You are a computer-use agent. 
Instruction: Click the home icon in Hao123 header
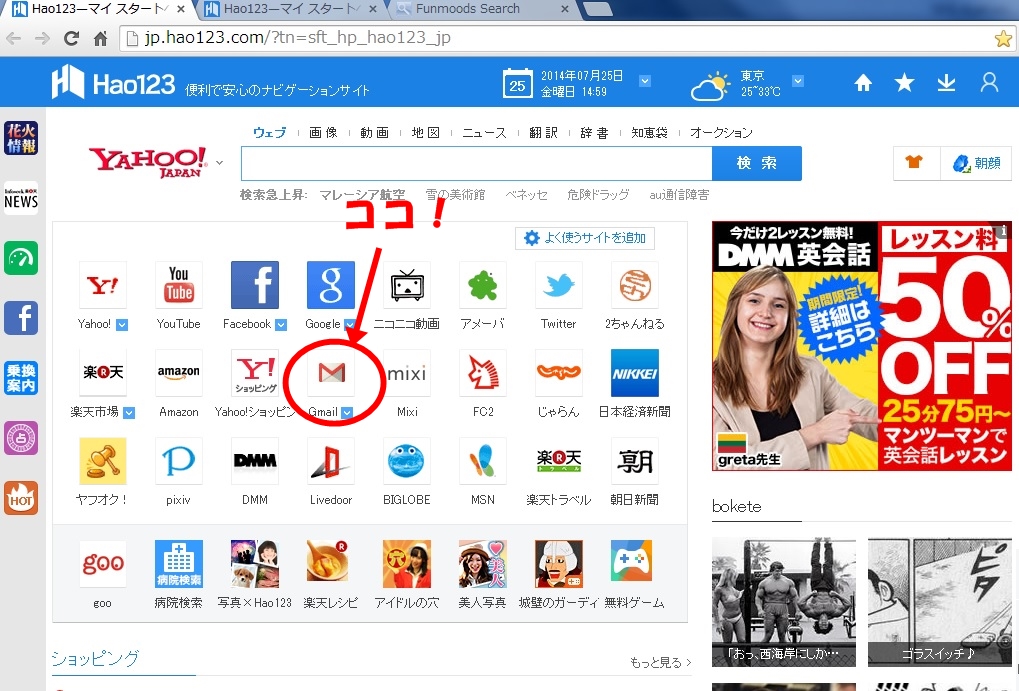[x=862, y=83]
